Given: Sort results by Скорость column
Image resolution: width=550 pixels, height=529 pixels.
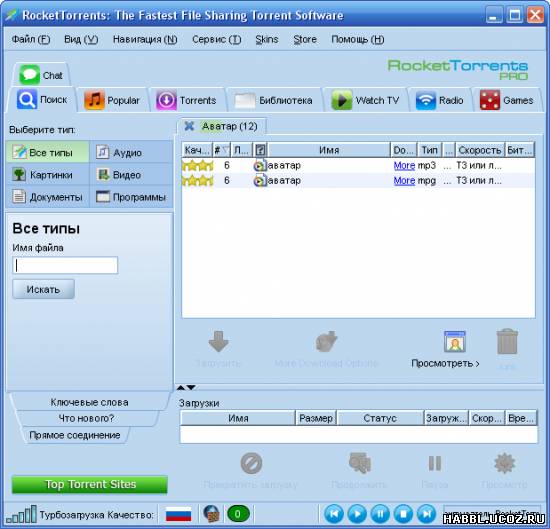Looking at the screenshot, I should pos(480,150).
